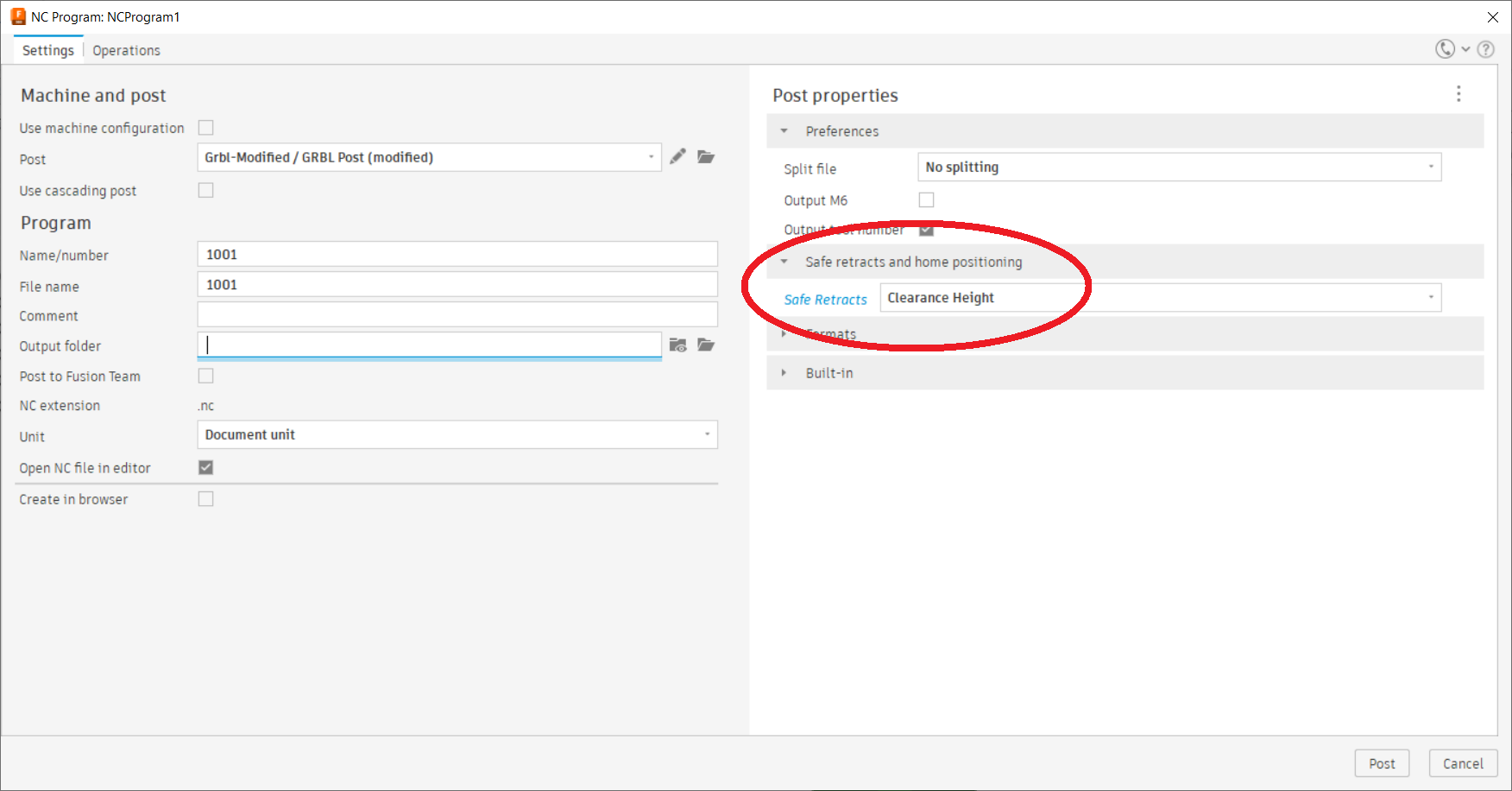This screenshot has width=1512, height=791.
Task: Click the Comment input field
Action: pyautogui.click(x=457, y=314)
